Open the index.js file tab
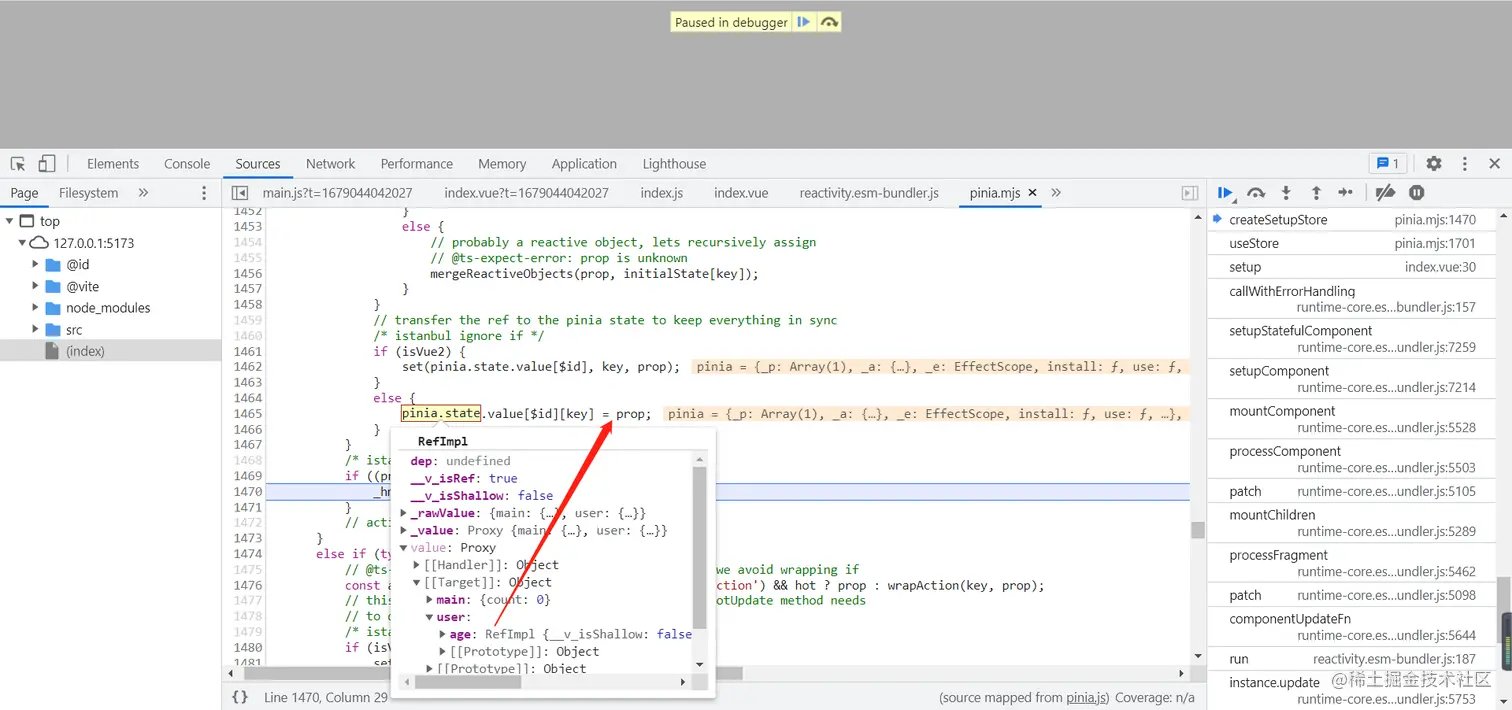 (x=661, y=192)
